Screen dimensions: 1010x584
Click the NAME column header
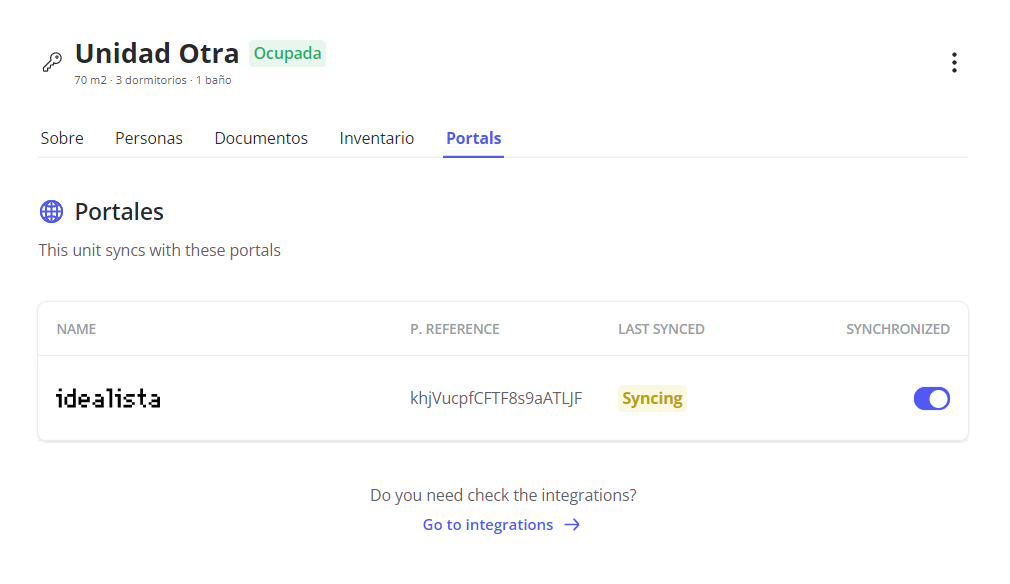pyautogui.click(x=76, y=329)
